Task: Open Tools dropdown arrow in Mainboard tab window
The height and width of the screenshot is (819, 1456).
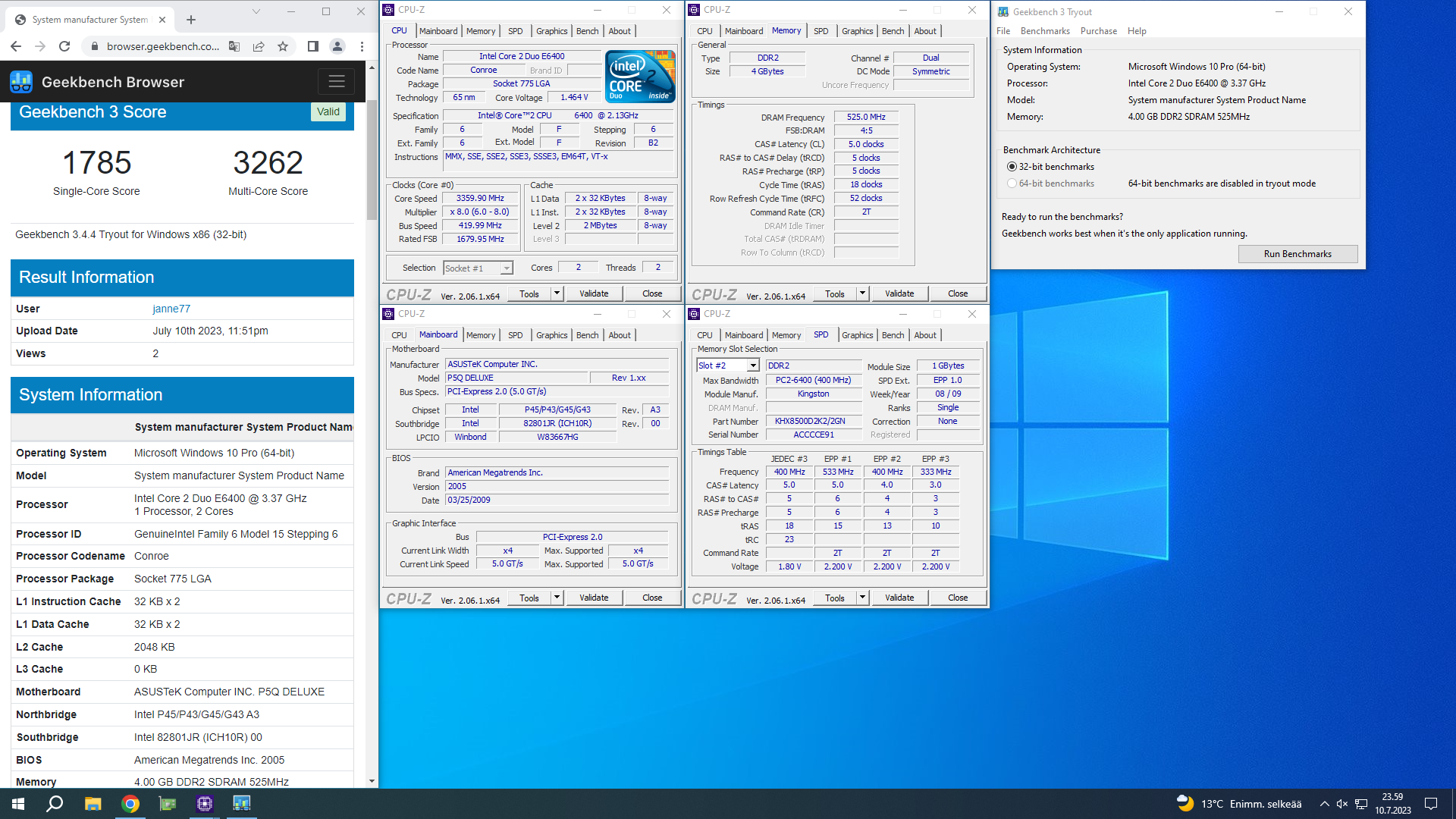Action: point(557,598)
